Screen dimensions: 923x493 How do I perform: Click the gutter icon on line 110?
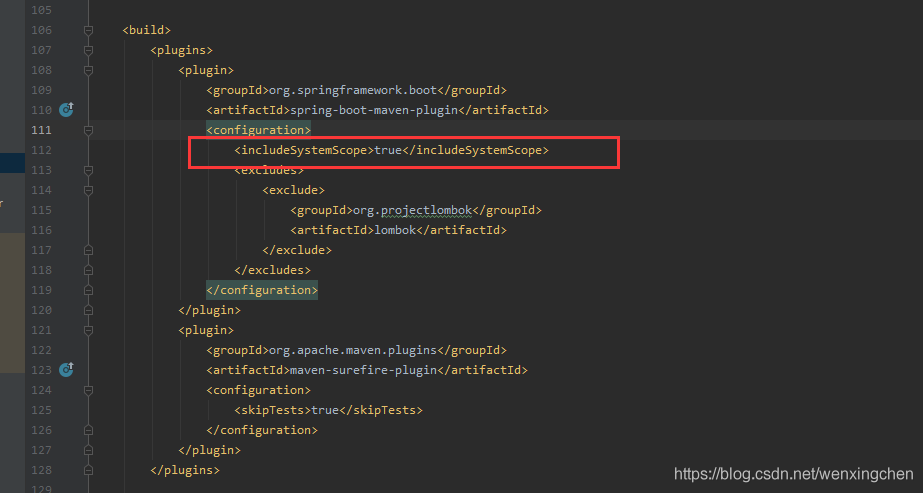click(x=67, y=109)
